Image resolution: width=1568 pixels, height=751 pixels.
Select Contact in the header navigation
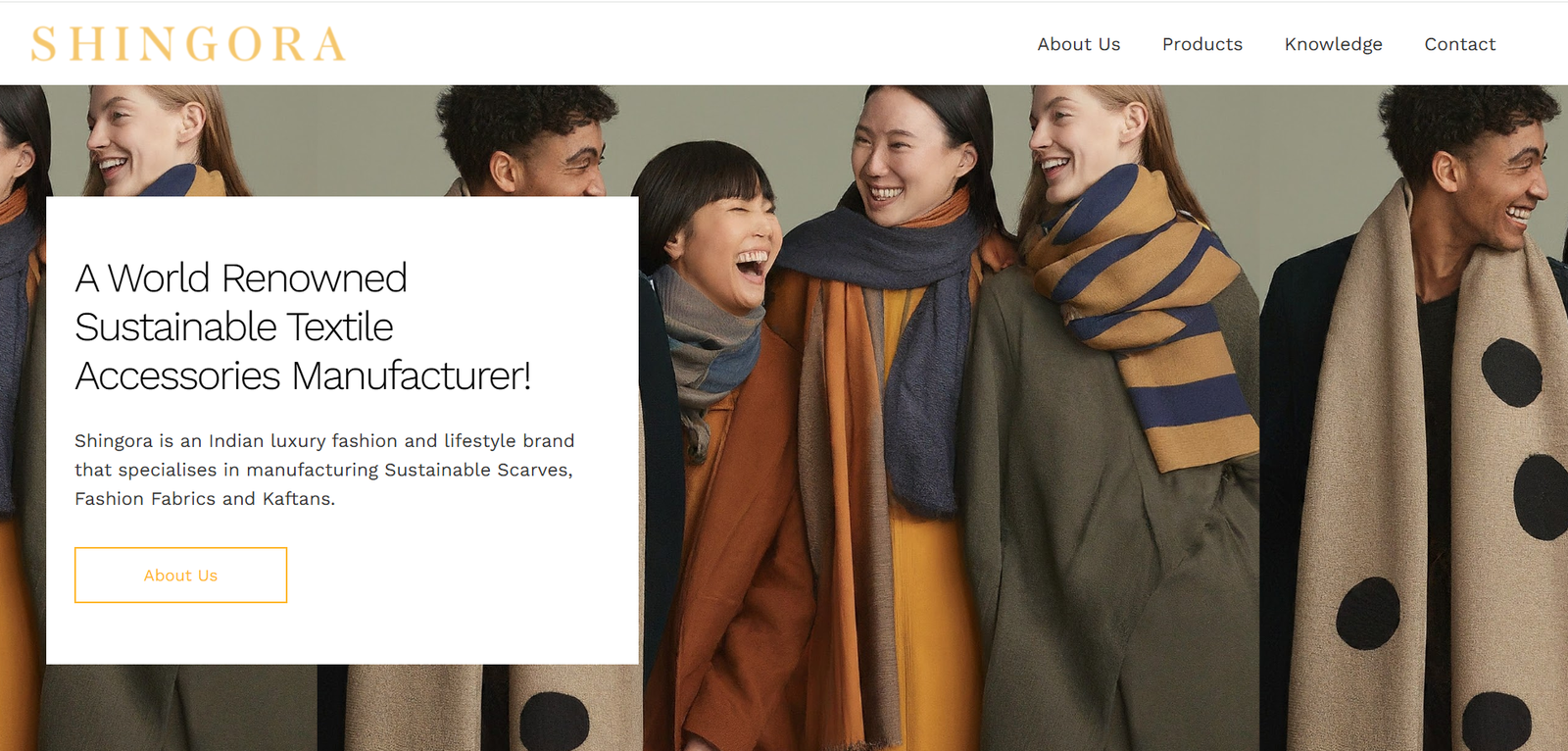tap(1459, 44)
